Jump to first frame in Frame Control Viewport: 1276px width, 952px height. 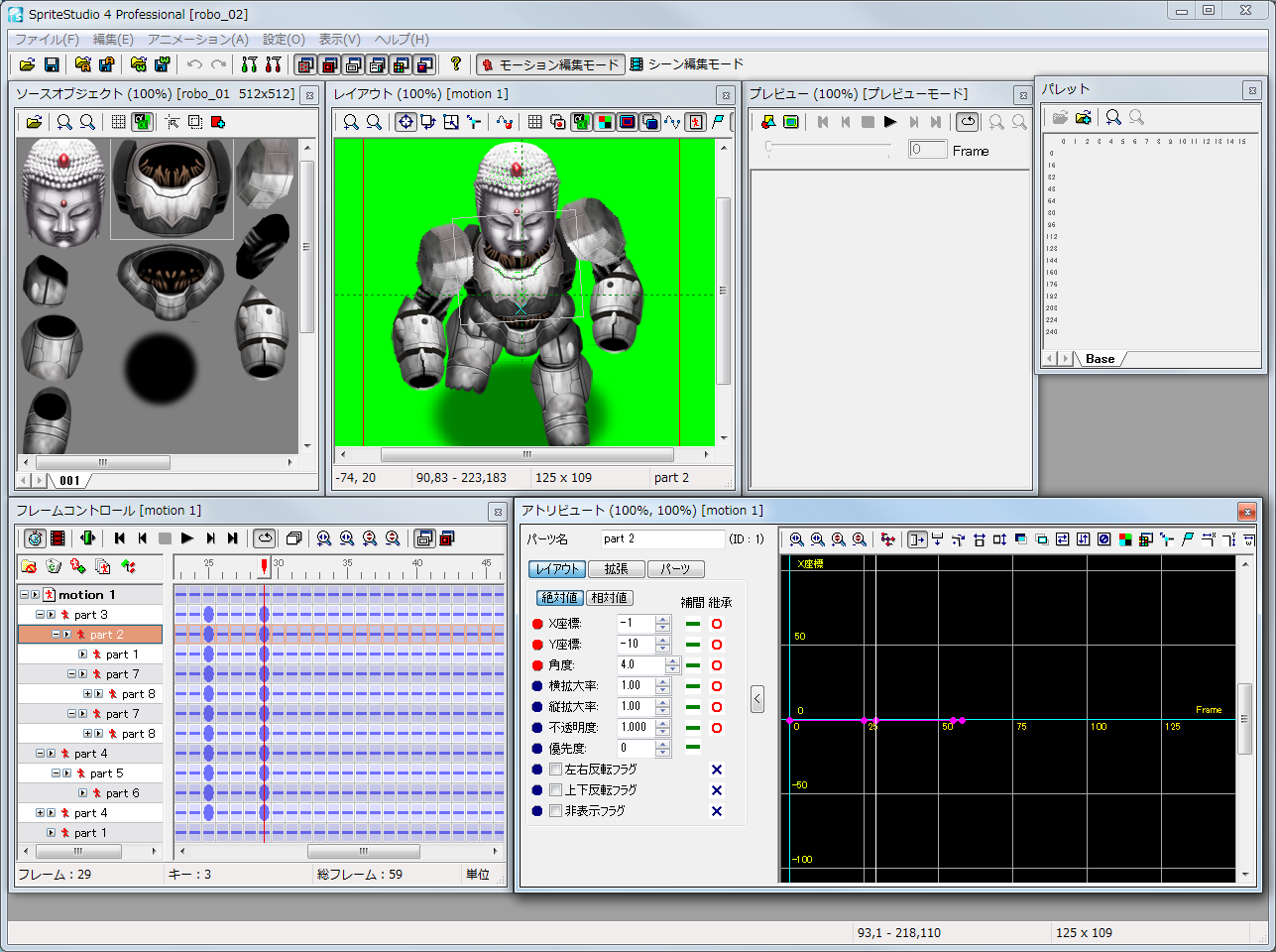coord(120,538)
